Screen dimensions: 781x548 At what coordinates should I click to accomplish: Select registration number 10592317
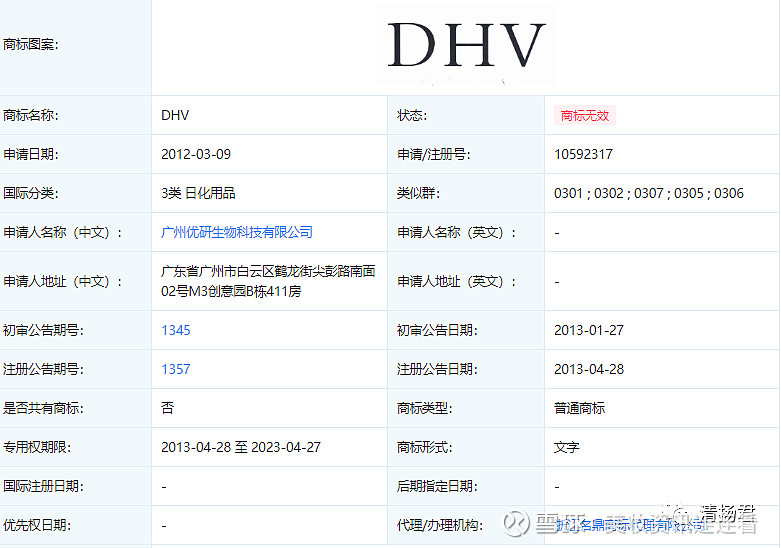click(583, 154)
